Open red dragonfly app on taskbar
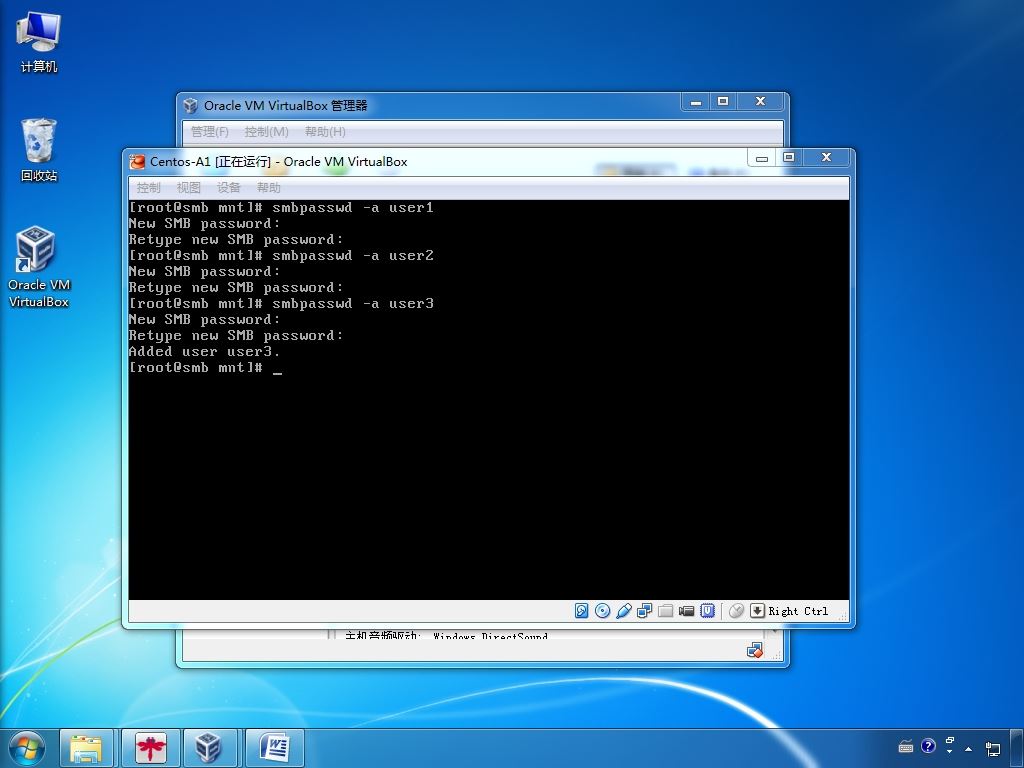This screenshot has height=768, width=1024. 151,748
